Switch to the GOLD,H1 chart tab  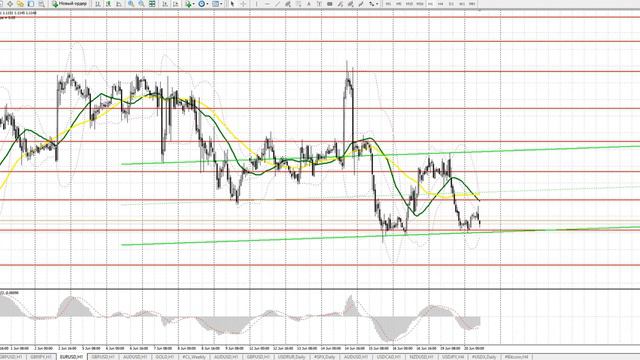[x=164, y=357]
